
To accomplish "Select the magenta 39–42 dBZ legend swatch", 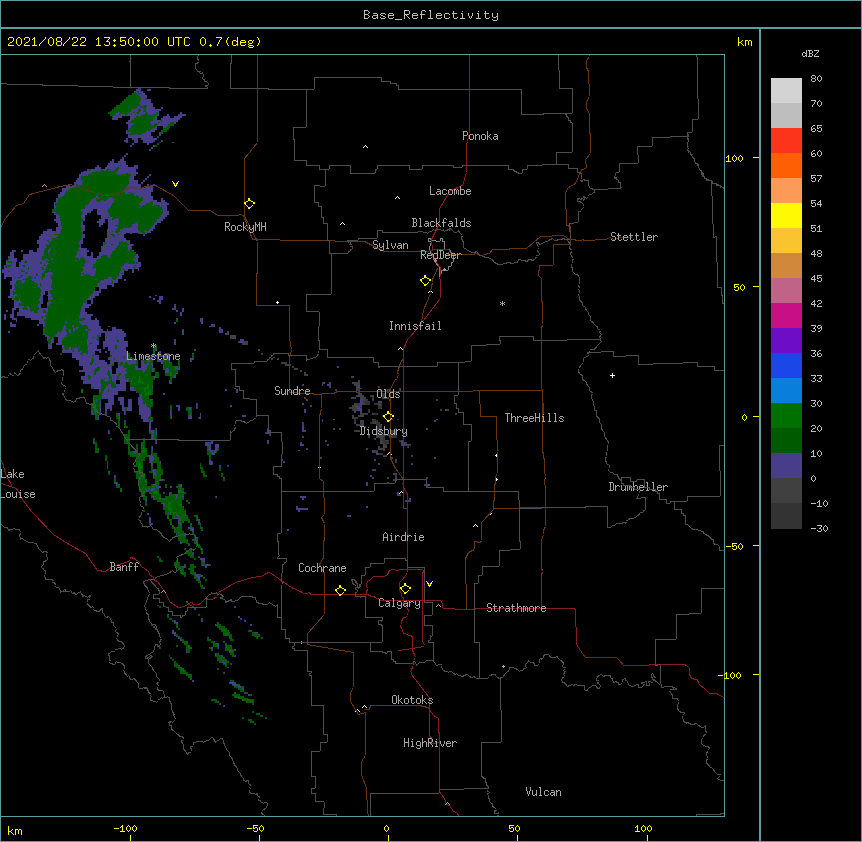I will point(786,315).
